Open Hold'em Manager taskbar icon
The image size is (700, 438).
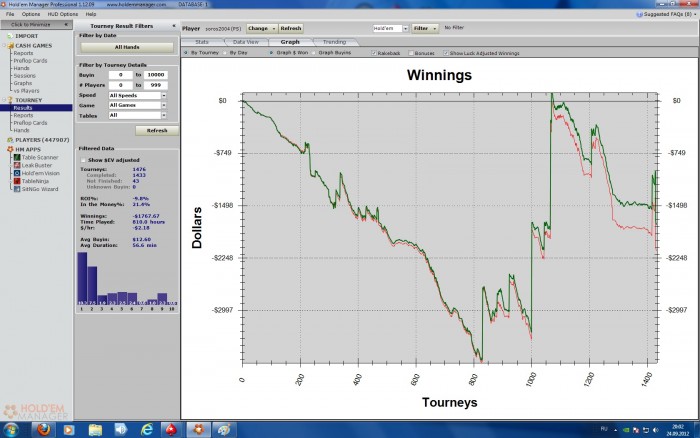coord(198,430)
